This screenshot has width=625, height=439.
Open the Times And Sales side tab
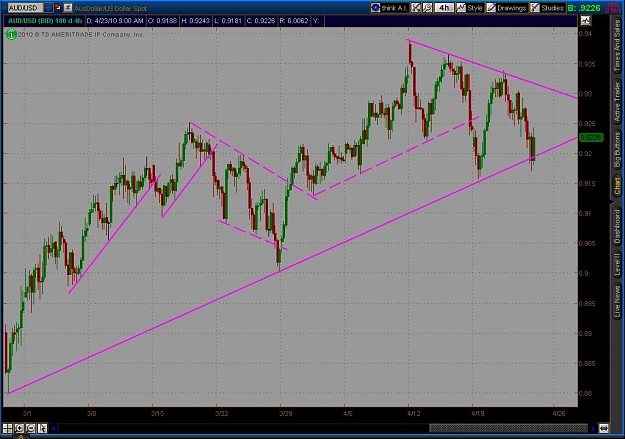coord(617,45)
